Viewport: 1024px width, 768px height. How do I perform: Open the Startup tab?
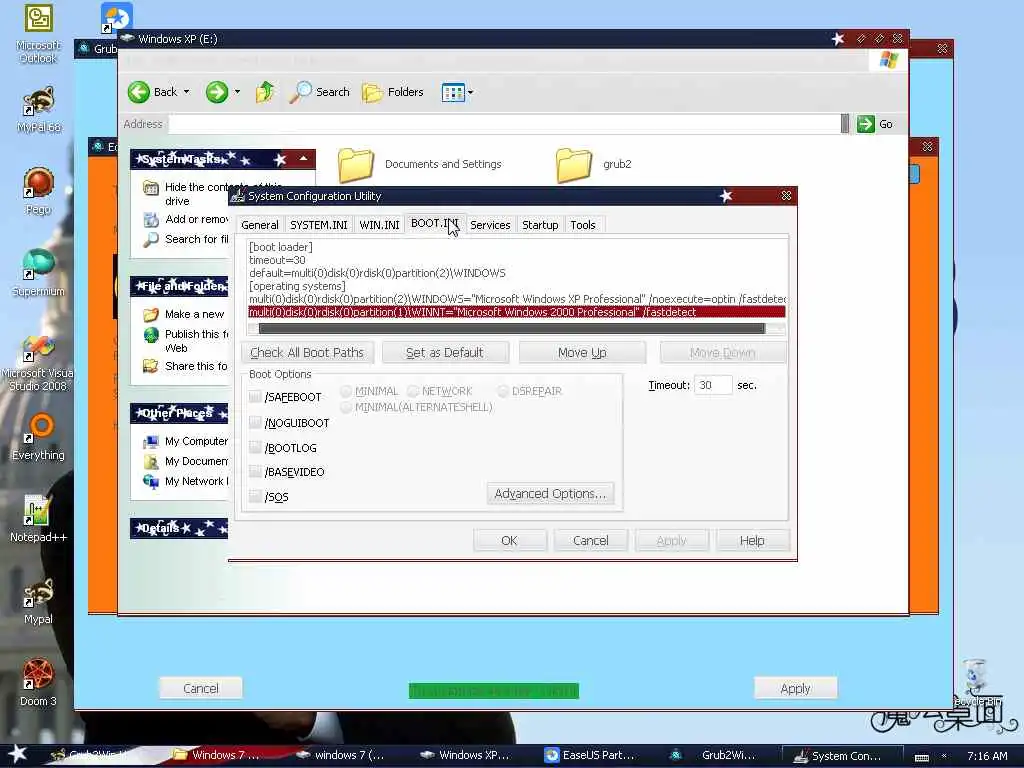click(x=540, y=225)
